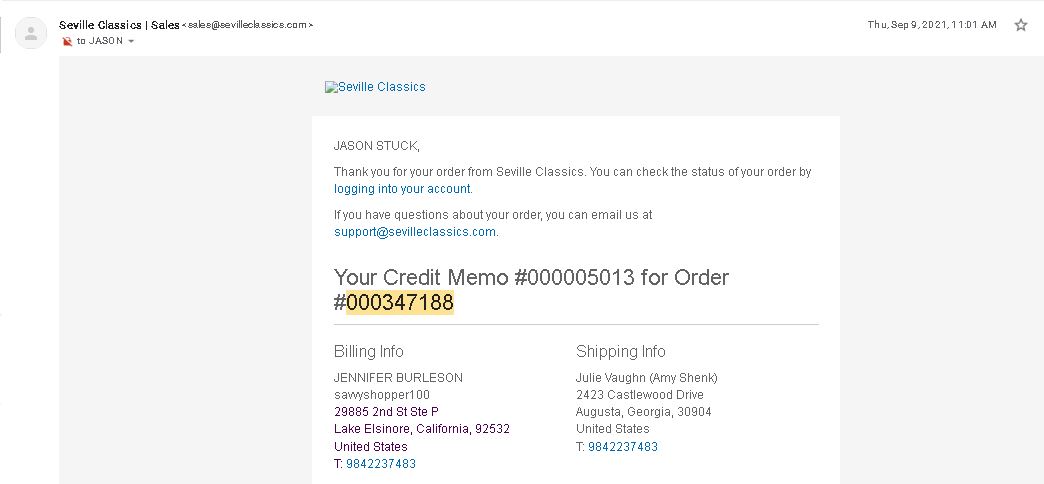Follow the 'logging into your account' link
Screen dimensions: 1044x484
(x=402, y=189)
